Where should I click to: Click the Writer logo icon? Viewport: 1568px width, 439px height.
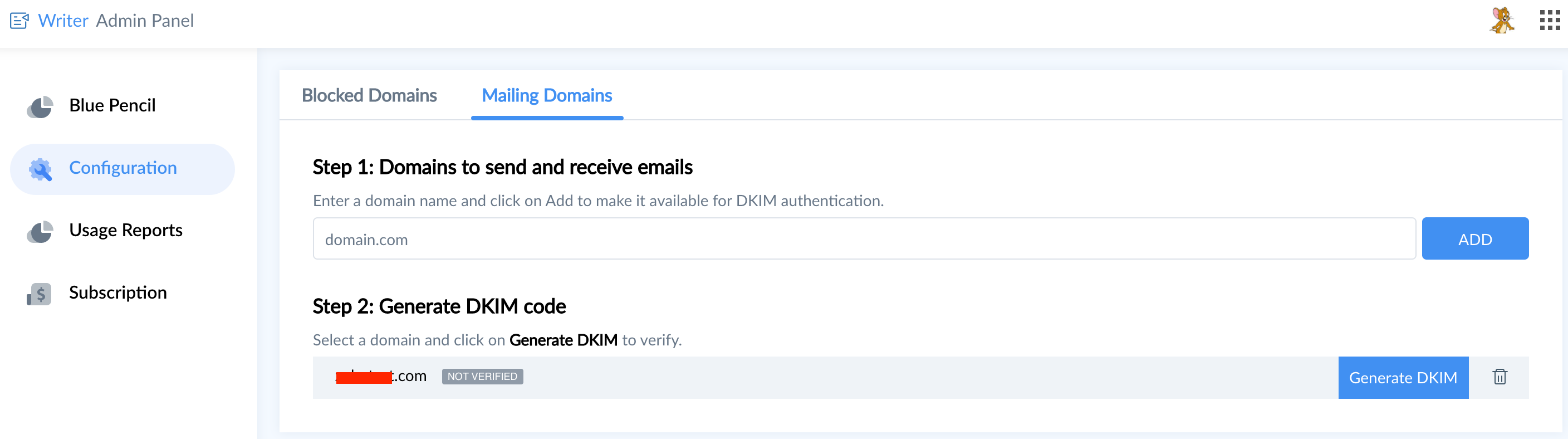coord(19,21)
